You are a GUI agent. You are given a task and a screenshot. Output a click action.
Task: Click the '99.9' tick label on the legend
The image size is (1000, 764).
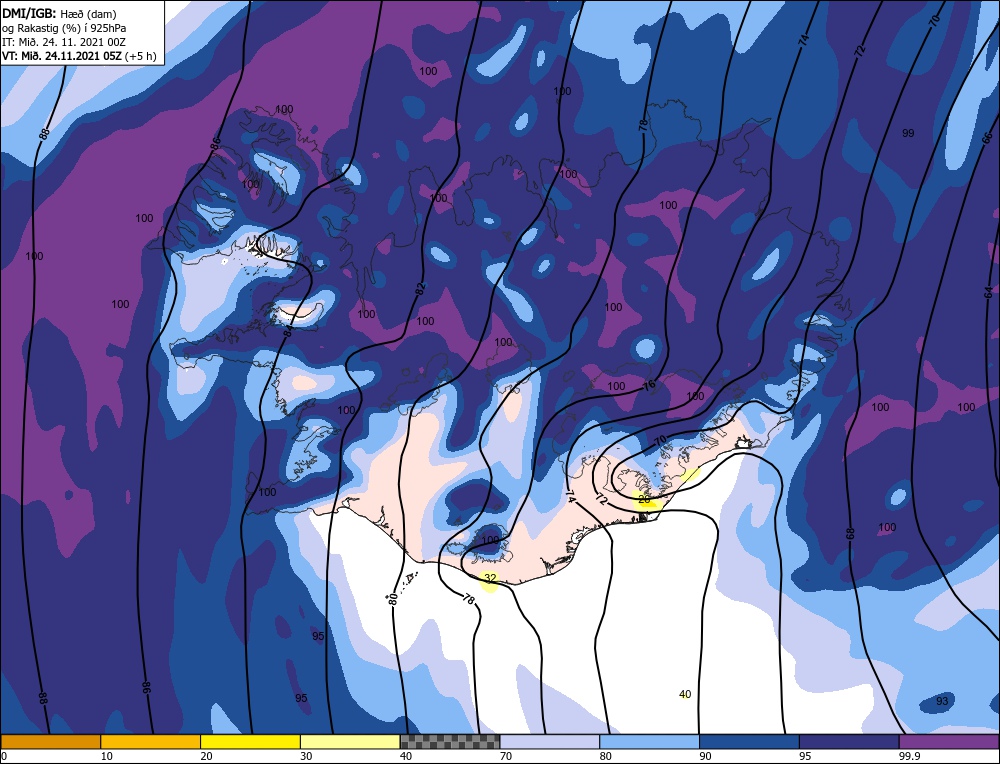tap(908, 756)
